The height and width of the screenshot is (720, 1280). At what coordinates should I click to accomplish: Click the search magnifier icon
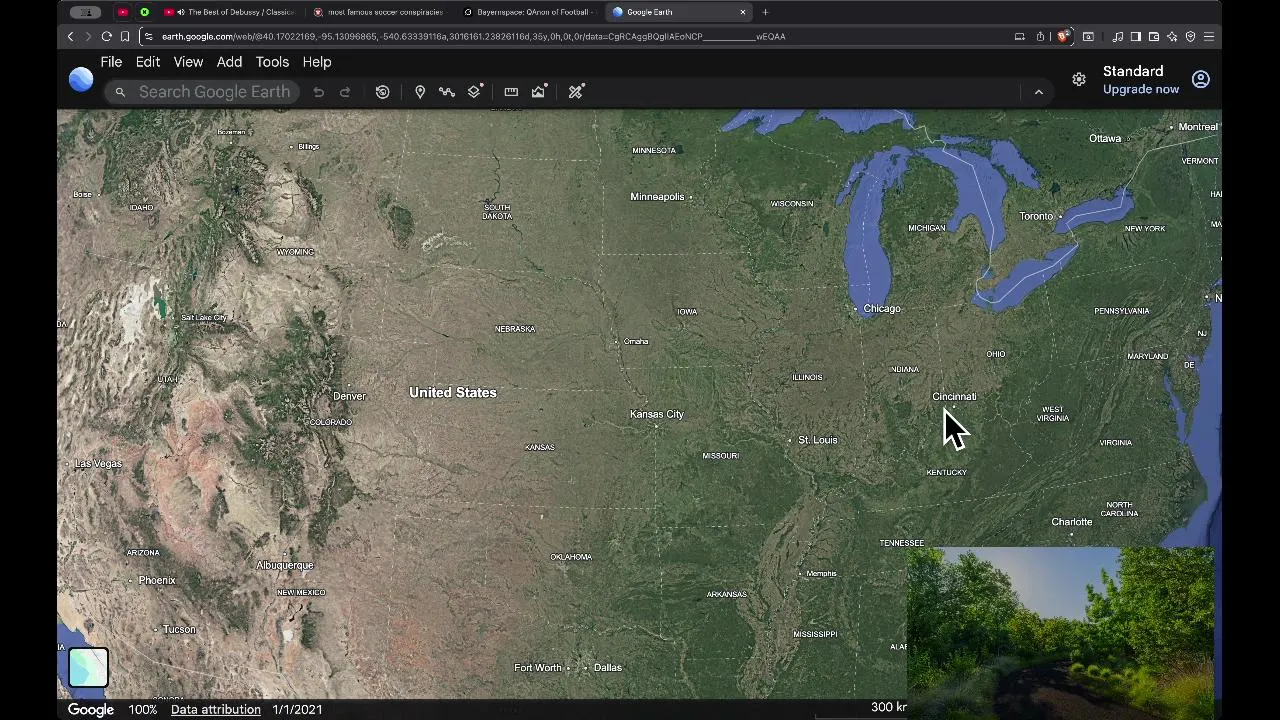[120, 92]
